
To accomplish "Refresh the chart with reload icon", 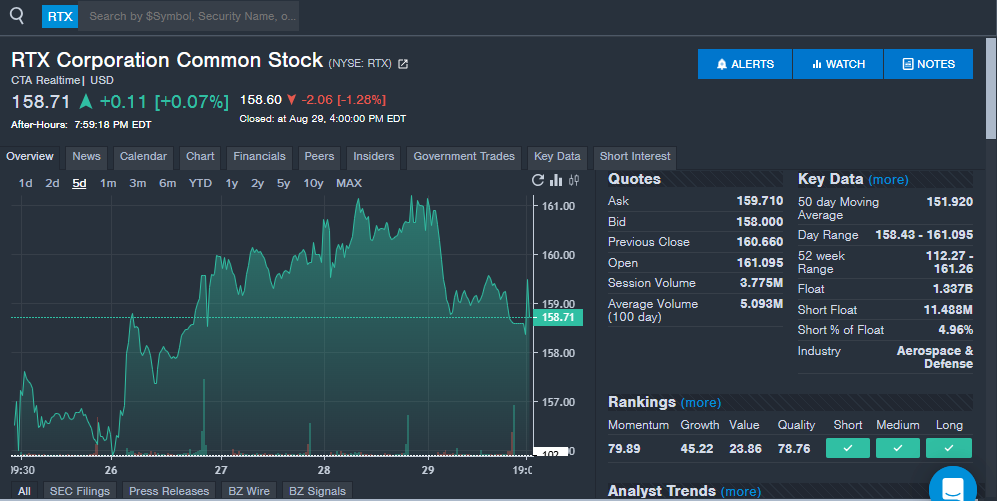I will coord(538,181).
